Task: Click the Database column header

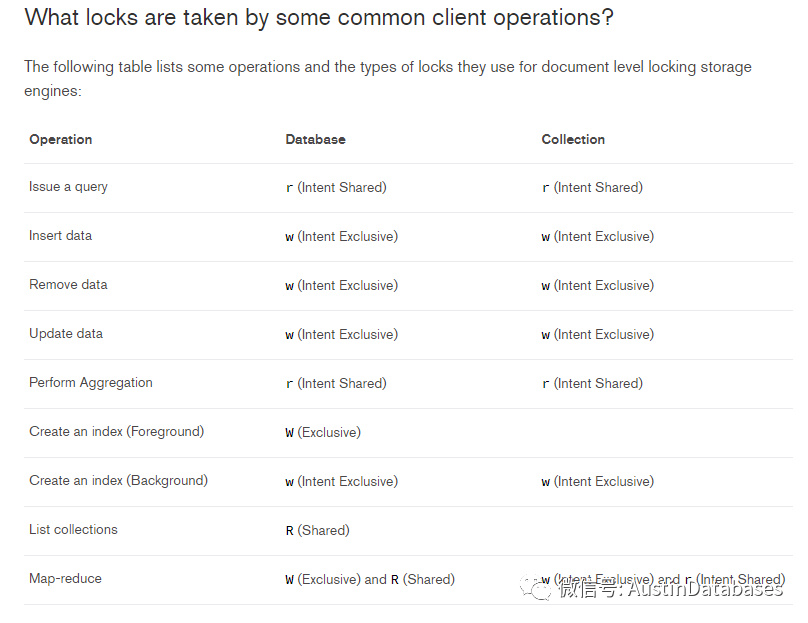Action: pos(315,139)
